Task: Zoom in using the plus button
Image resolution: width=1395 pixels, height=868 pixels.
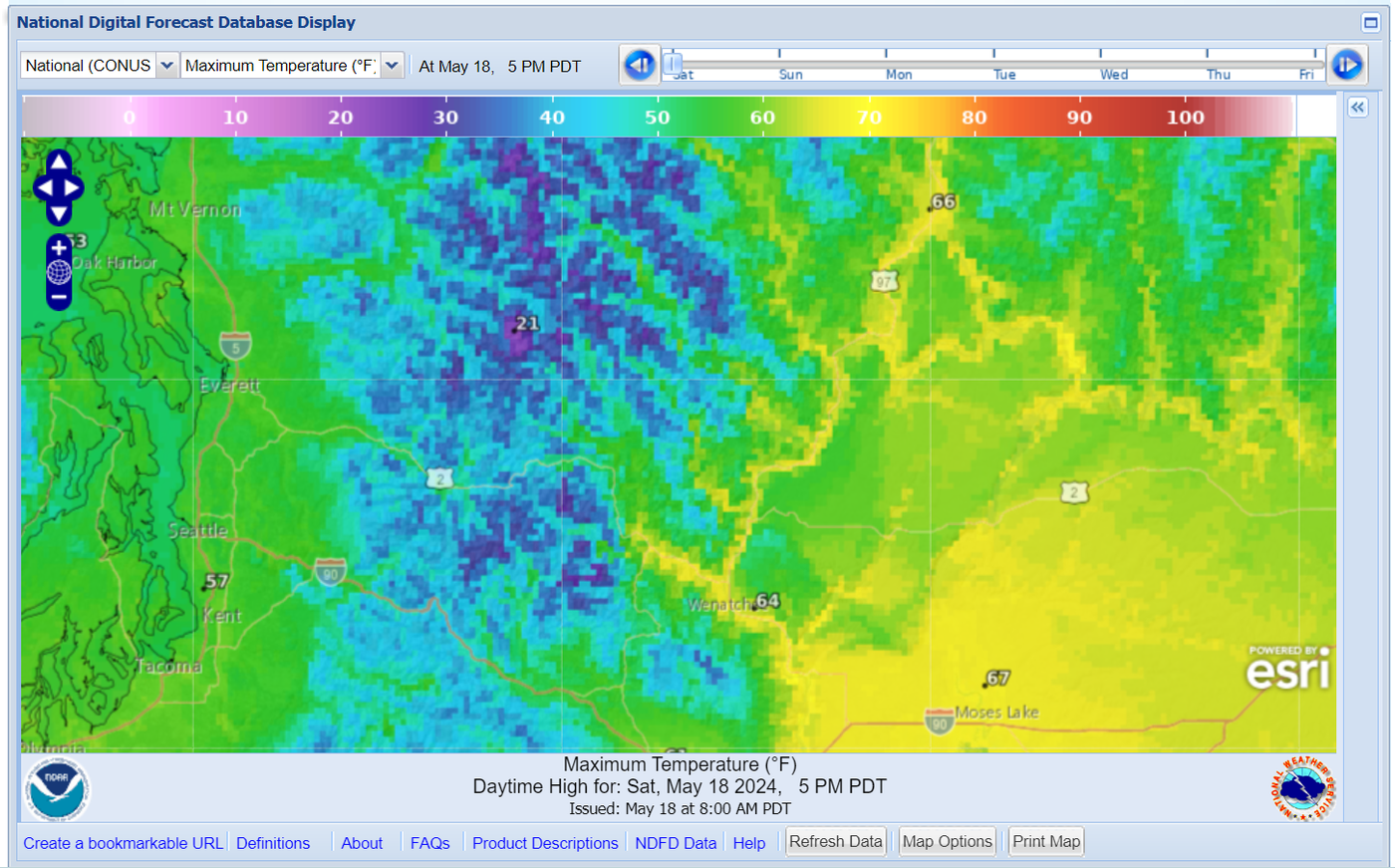Action: 59,248
